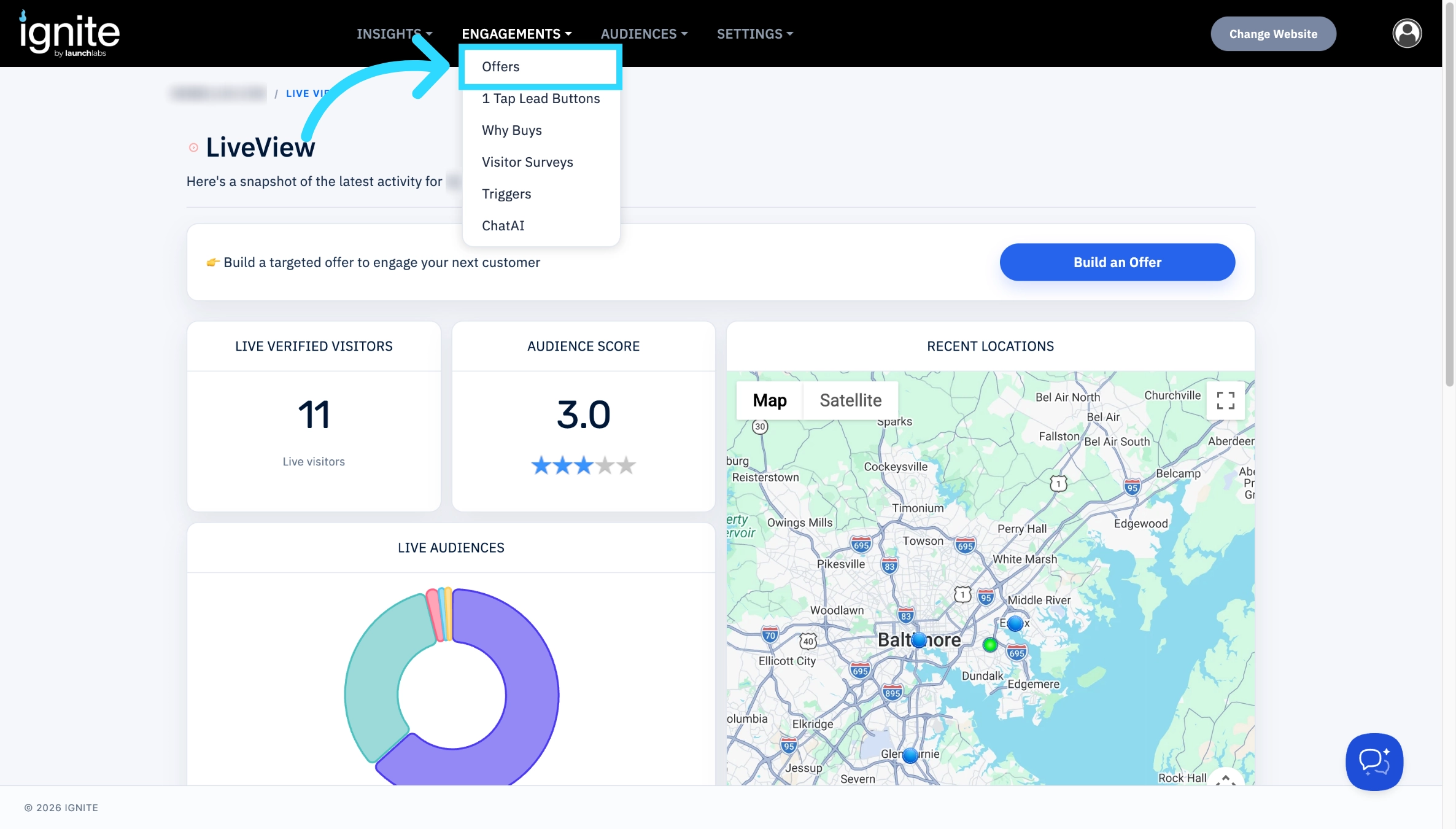
Task: Expand the Audiences dropdown menu
Action: (x=644, y=34)
